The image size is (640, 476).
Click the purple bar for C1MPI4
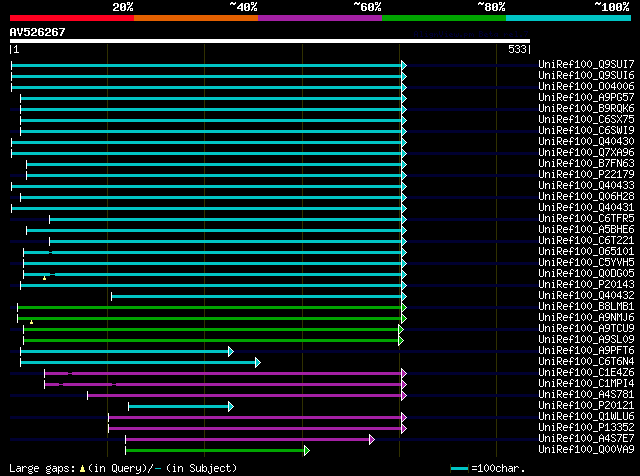point(223,385)
